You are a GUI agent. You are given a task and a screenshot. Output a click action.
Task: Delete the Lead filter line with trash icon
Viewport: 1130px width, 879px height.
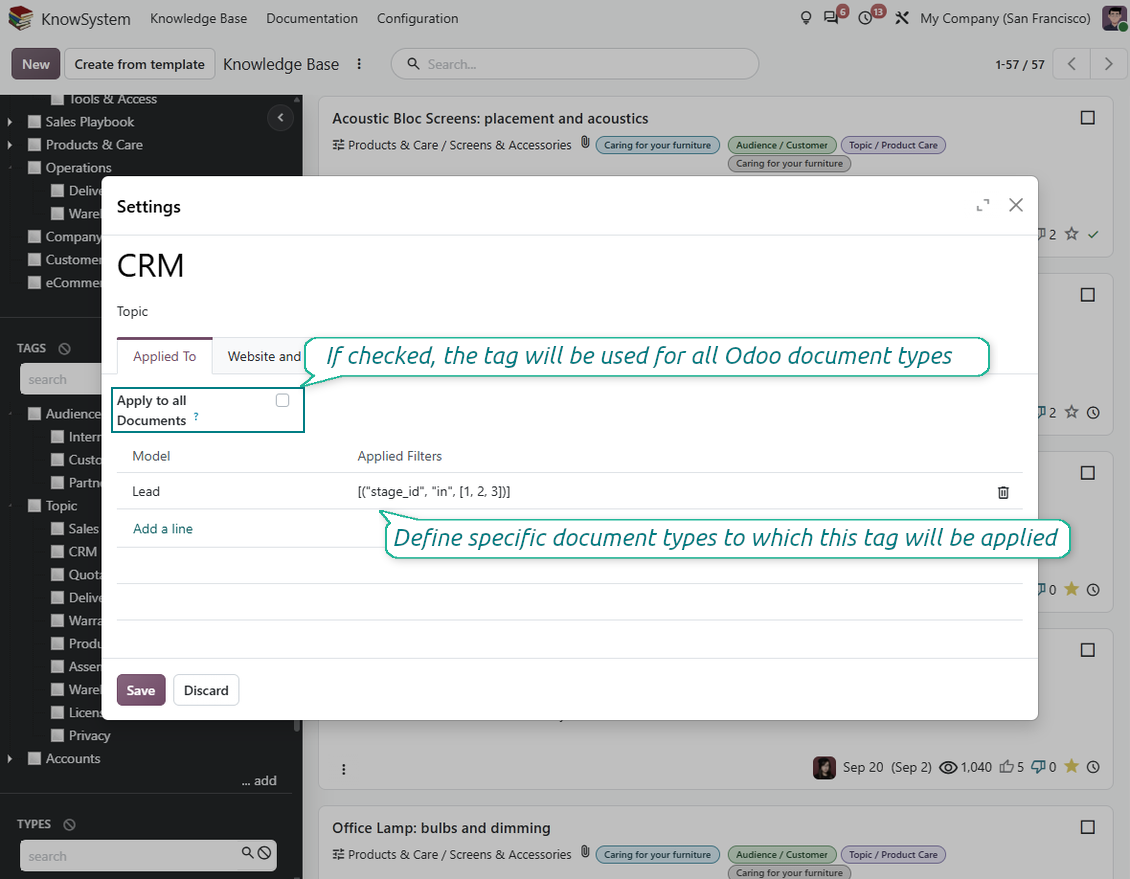point(1002,492)
